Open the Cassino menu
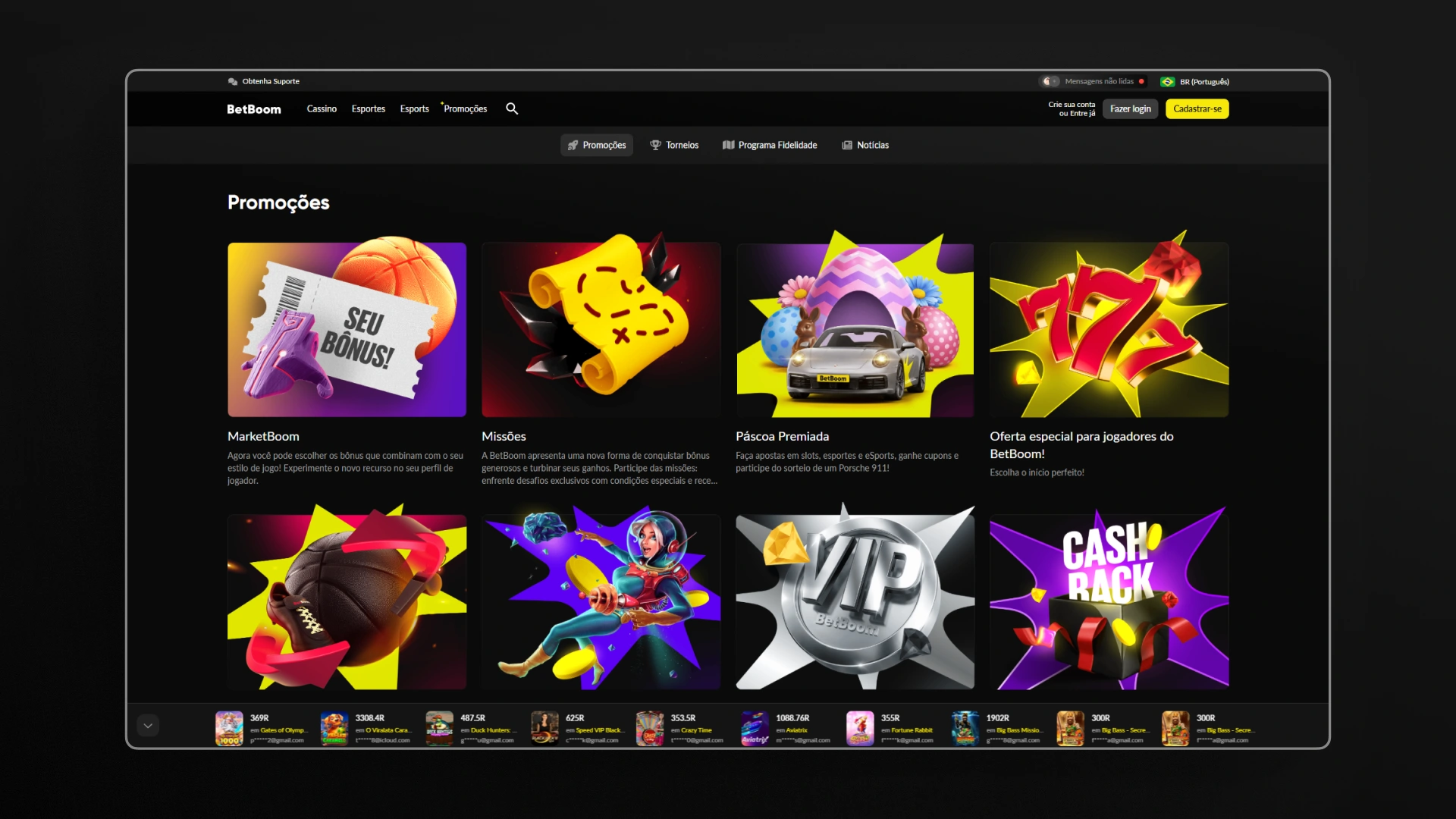The image size is (1456, 819). tap(322, 108)
